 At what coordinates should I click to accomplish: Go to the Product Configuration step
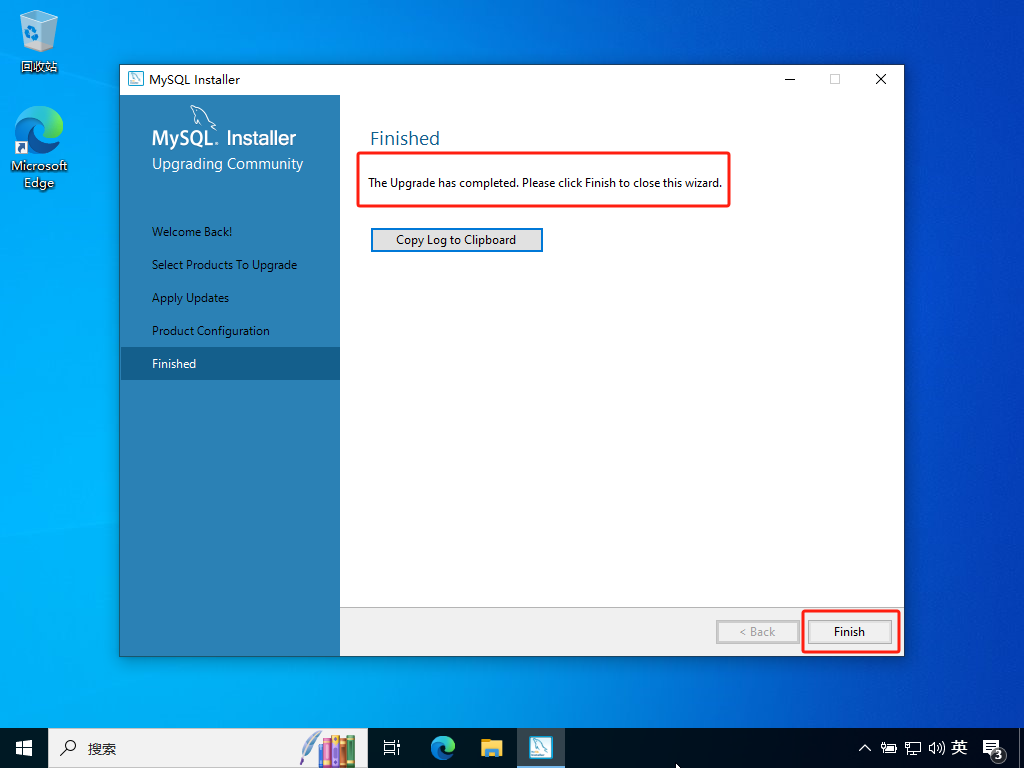pyautogui.click(x=211, y=331)
